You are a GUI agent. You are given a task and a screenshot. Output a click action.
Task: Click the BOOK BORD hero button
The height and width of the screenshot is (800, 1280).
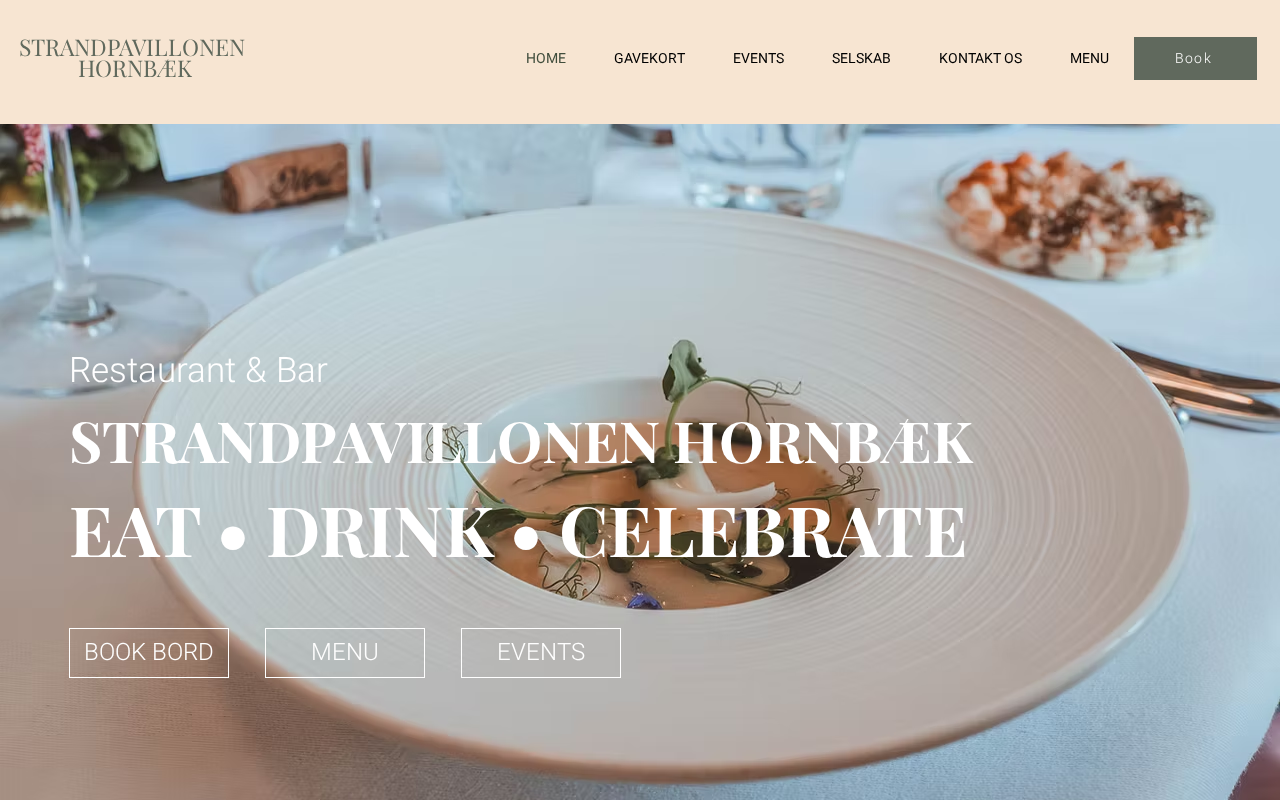(149, 653)
